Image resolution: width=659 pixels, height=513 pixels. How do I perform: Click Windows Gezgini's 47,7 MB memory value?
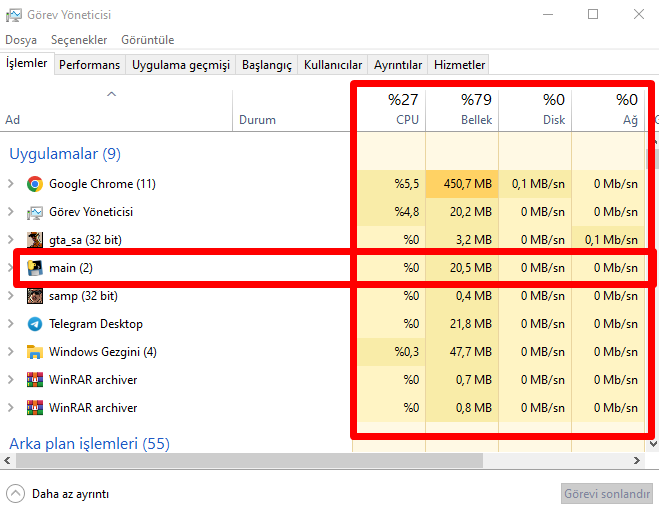coord(470,352)
